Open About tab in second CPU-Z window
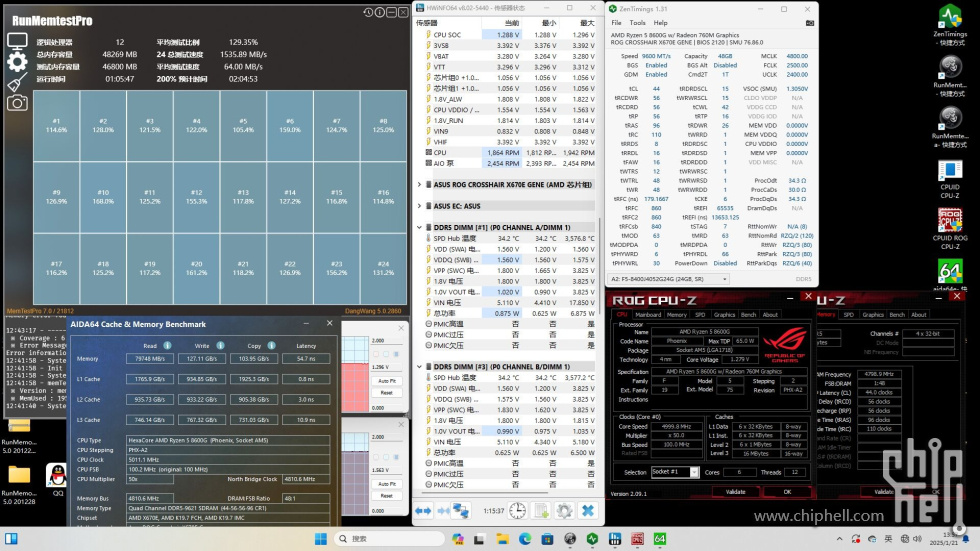The image size is (980, 551). (919, 315)
